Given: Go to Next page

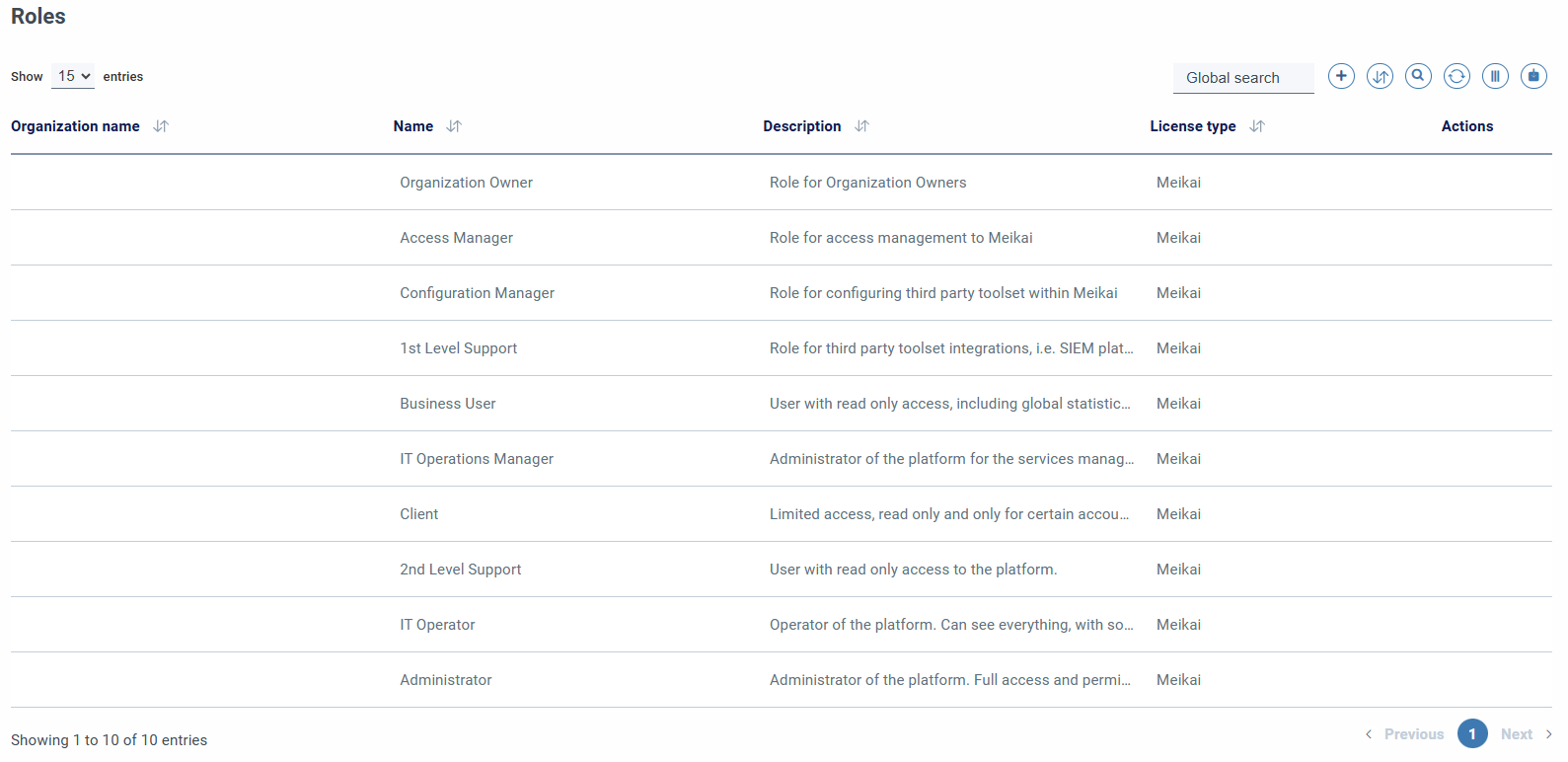Looking at the screenshot, I should point(1527,734).
